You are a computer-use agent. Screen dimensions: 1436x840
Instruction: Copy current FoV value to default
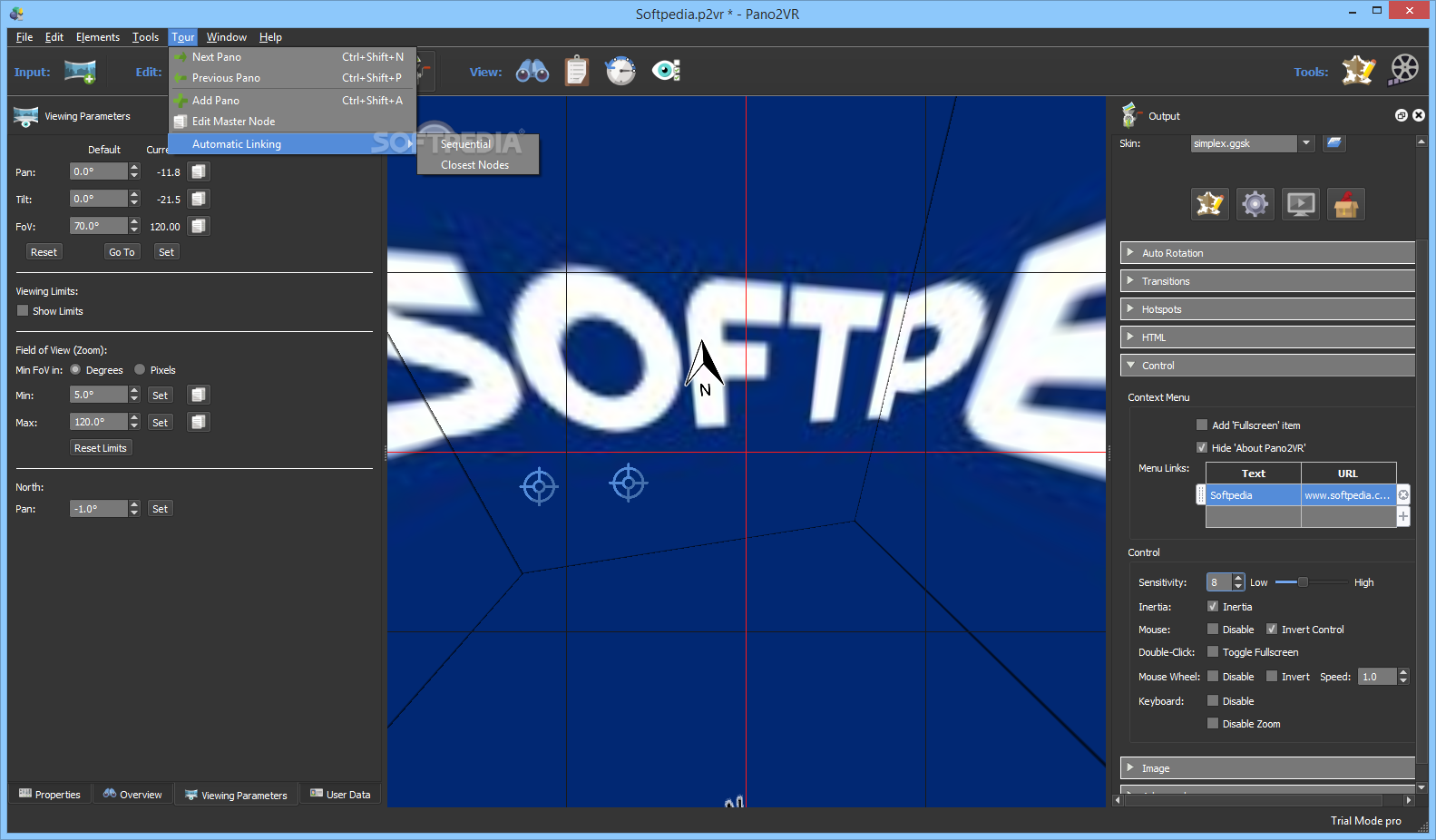(x=199, y=226)
